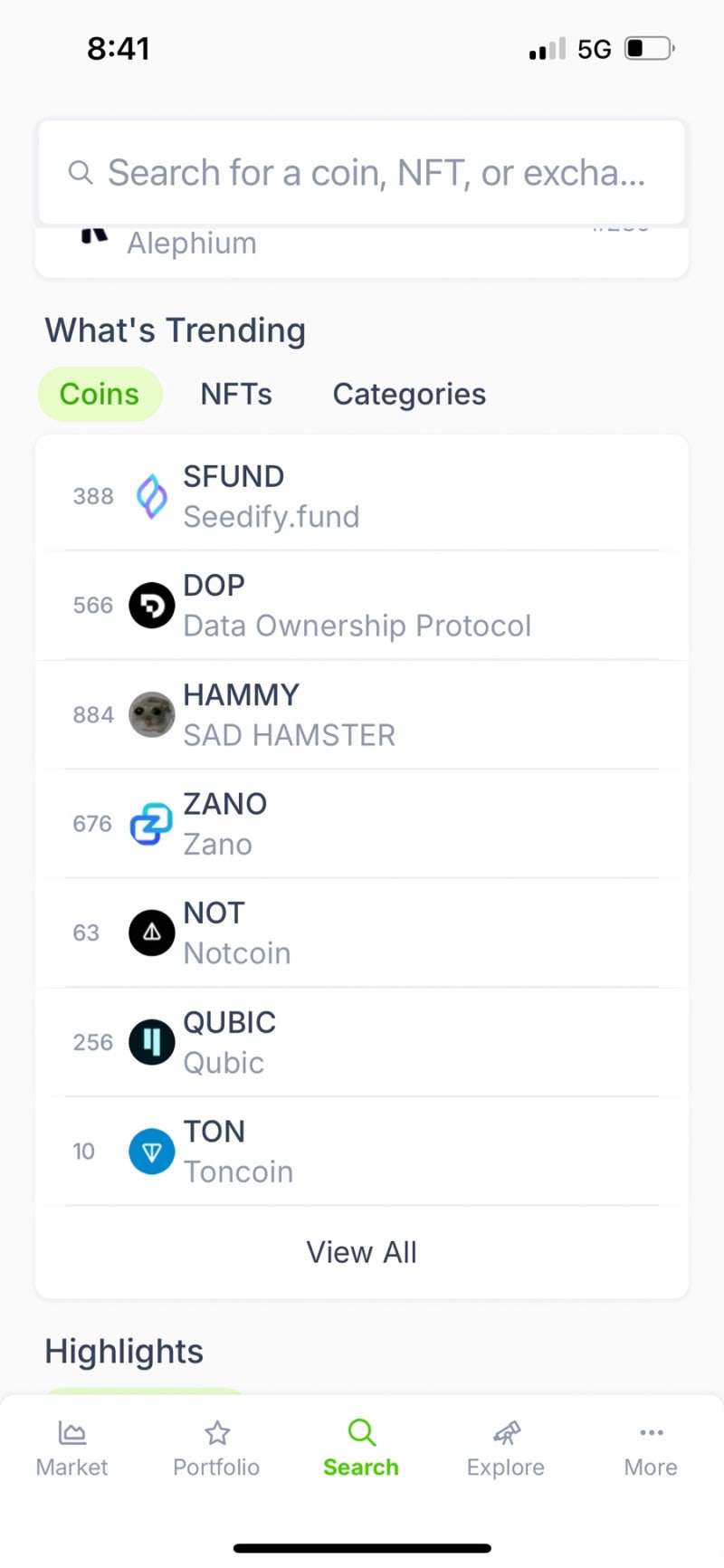Tap the QUBIC coin icon
724x1568 pixels.
[x=151, y=1042]
